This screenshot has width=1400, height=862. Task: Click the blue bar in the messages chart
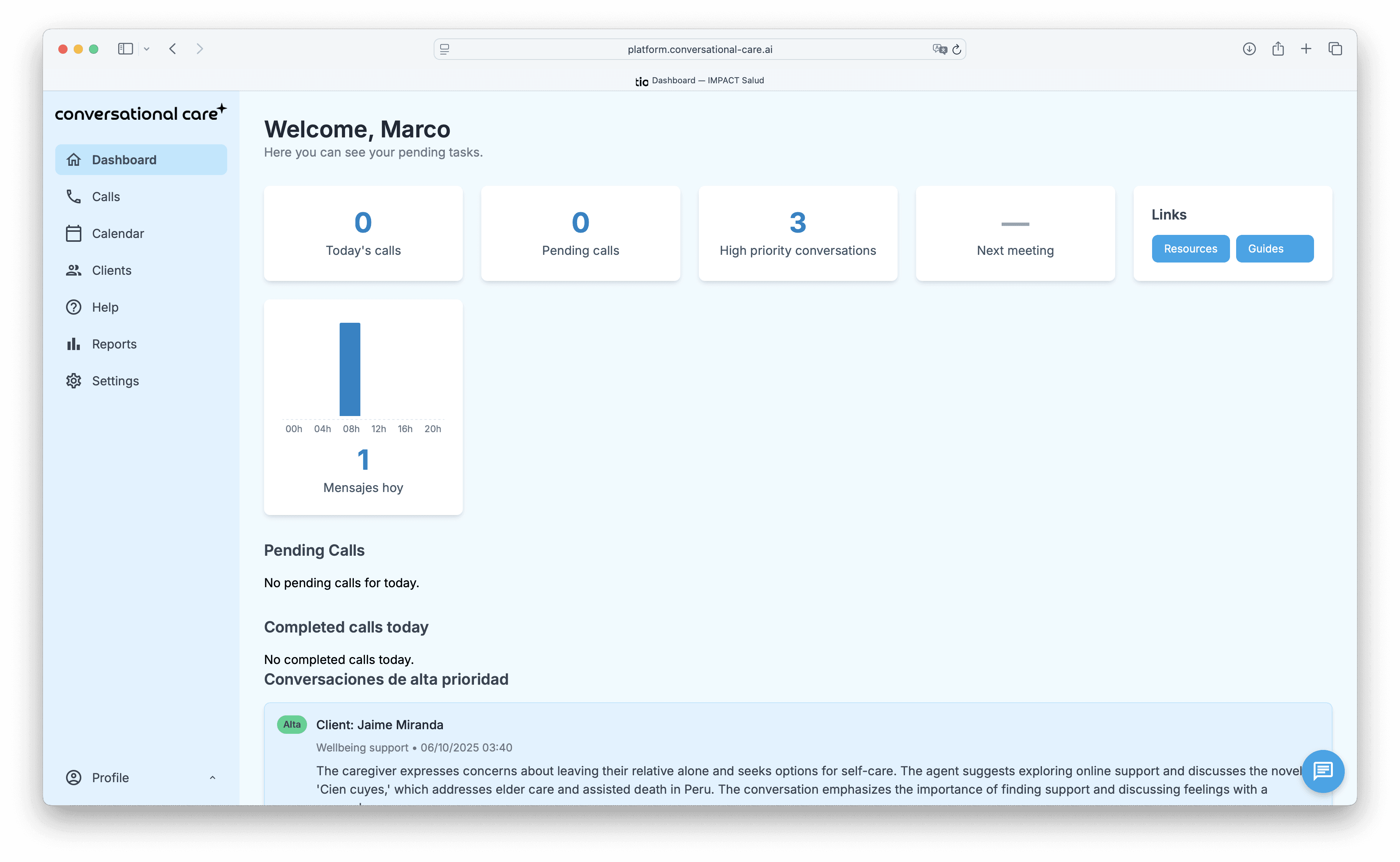tap(350, 370)
